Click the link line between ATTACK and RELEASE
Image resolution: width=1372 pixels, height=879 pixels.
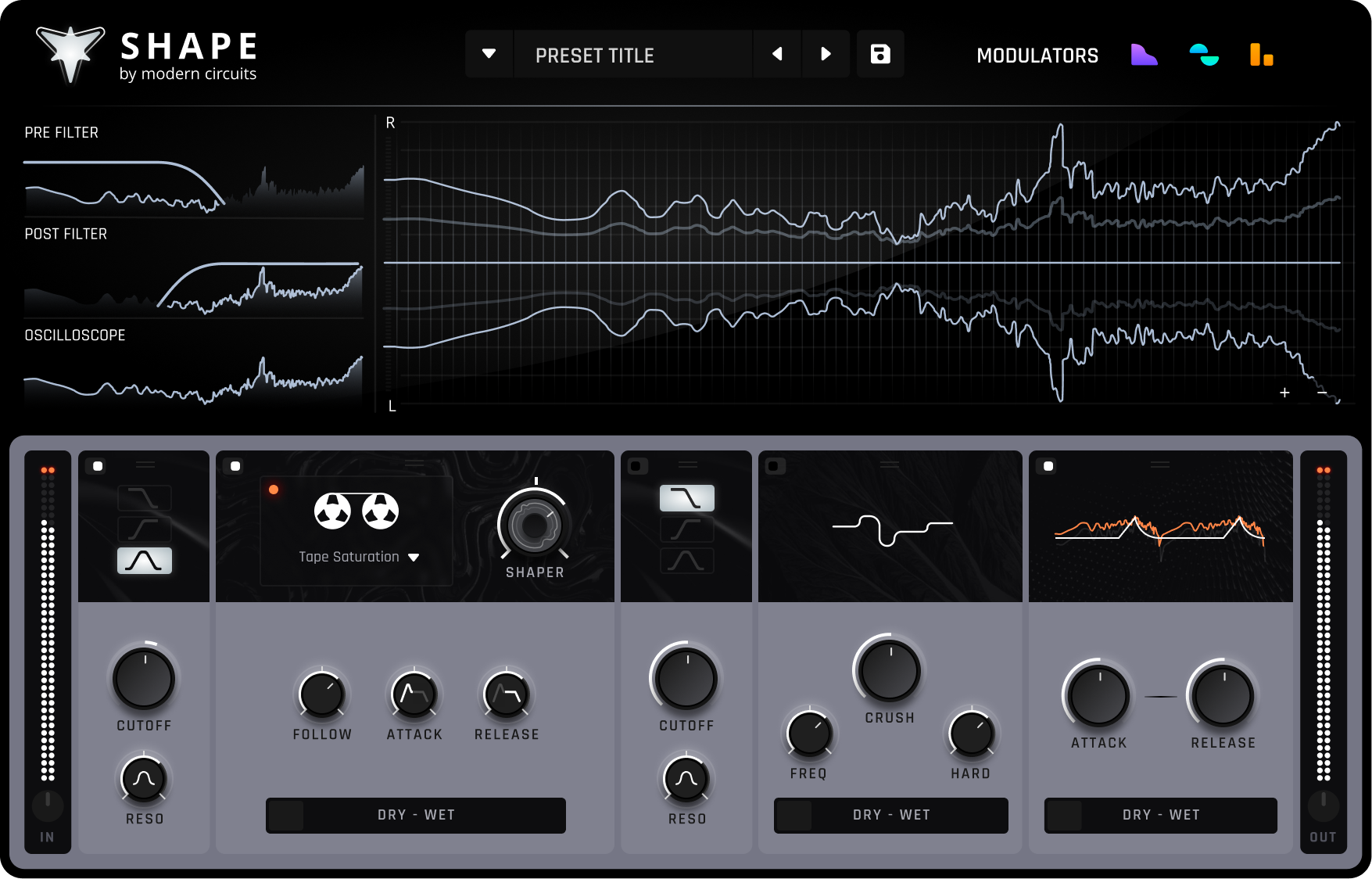(x=1161, y=696)
